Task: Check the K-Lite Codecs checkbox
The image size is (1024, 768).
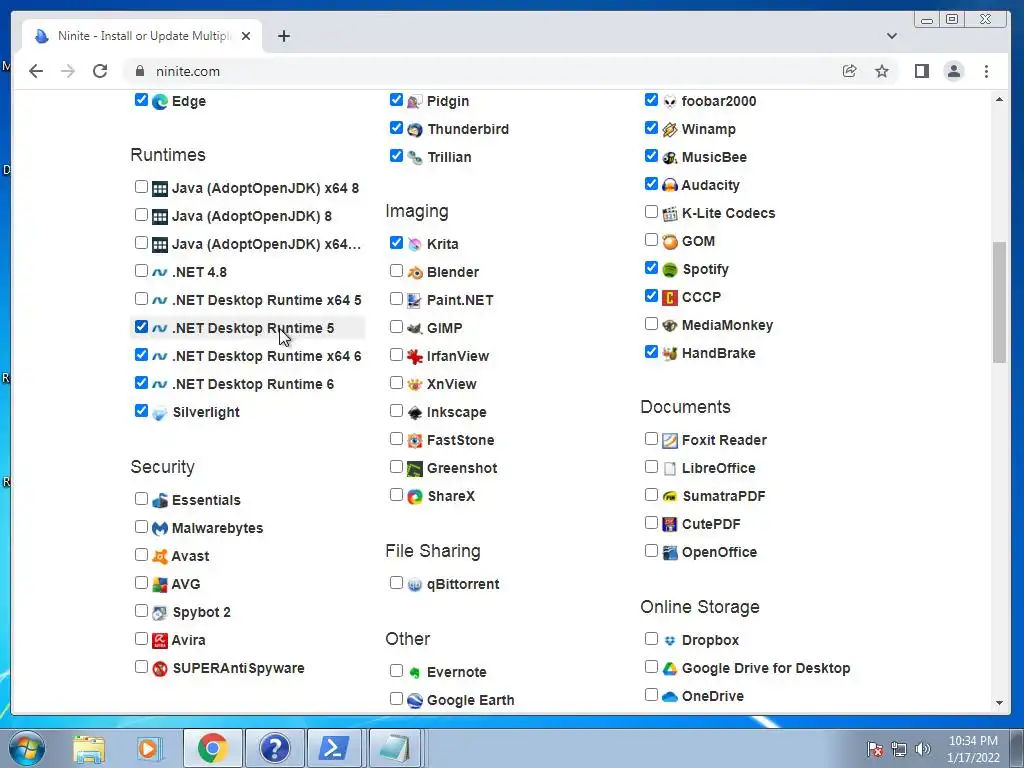Action: (650, 212)
